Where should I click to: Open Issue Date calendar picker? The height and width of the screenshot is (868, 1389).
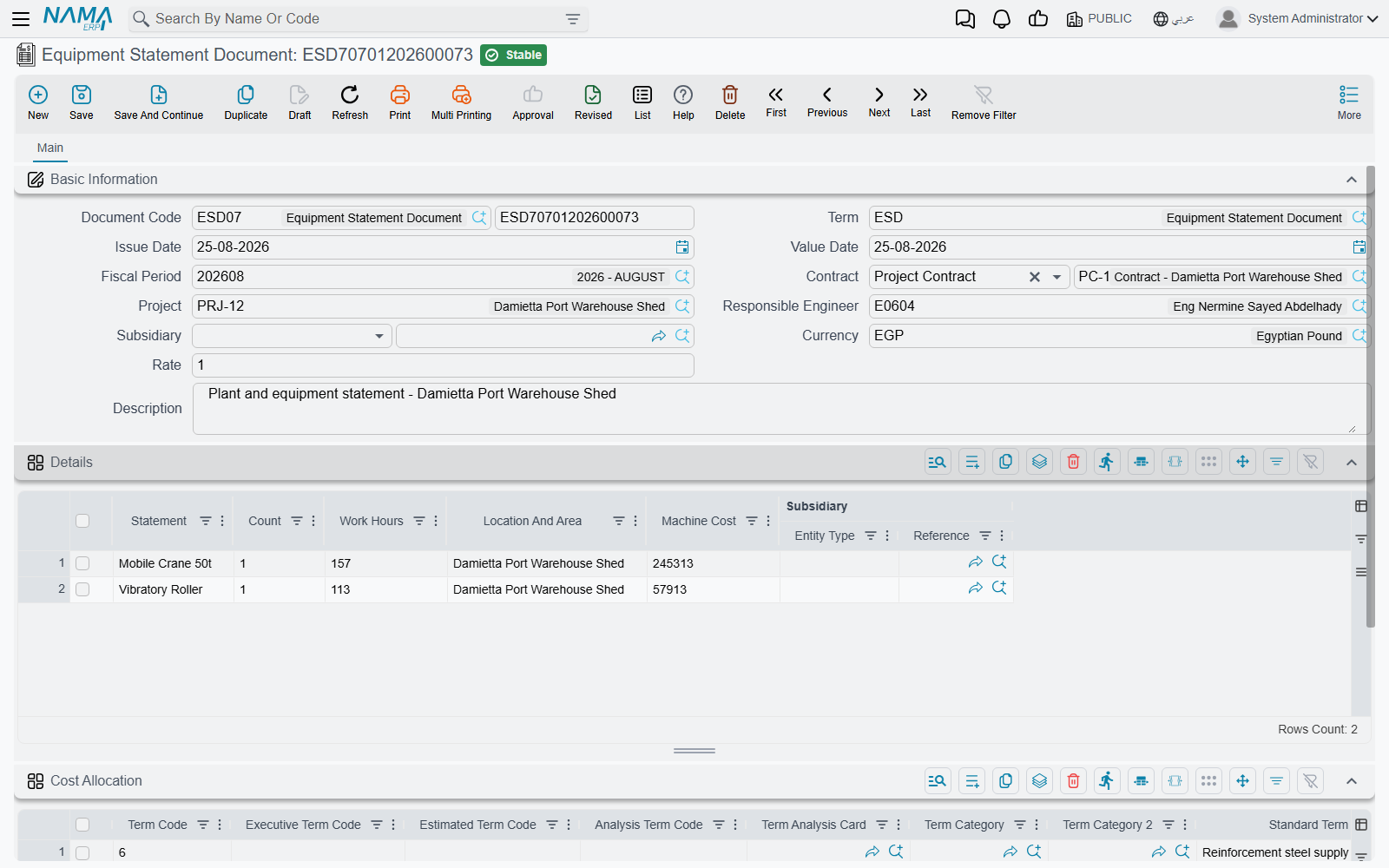[682, 247]
